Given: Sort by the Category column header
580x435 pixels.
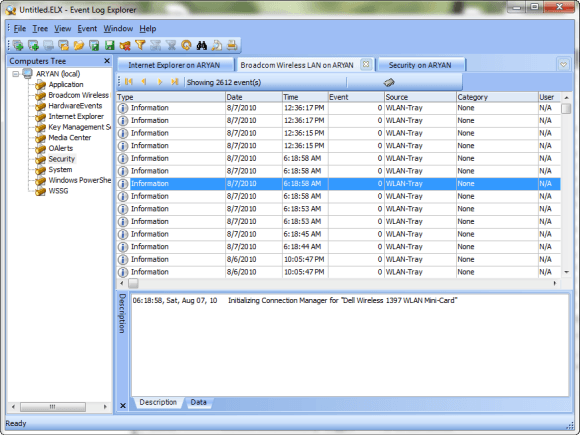Looking at the screenshot, I should coord(497,97).
